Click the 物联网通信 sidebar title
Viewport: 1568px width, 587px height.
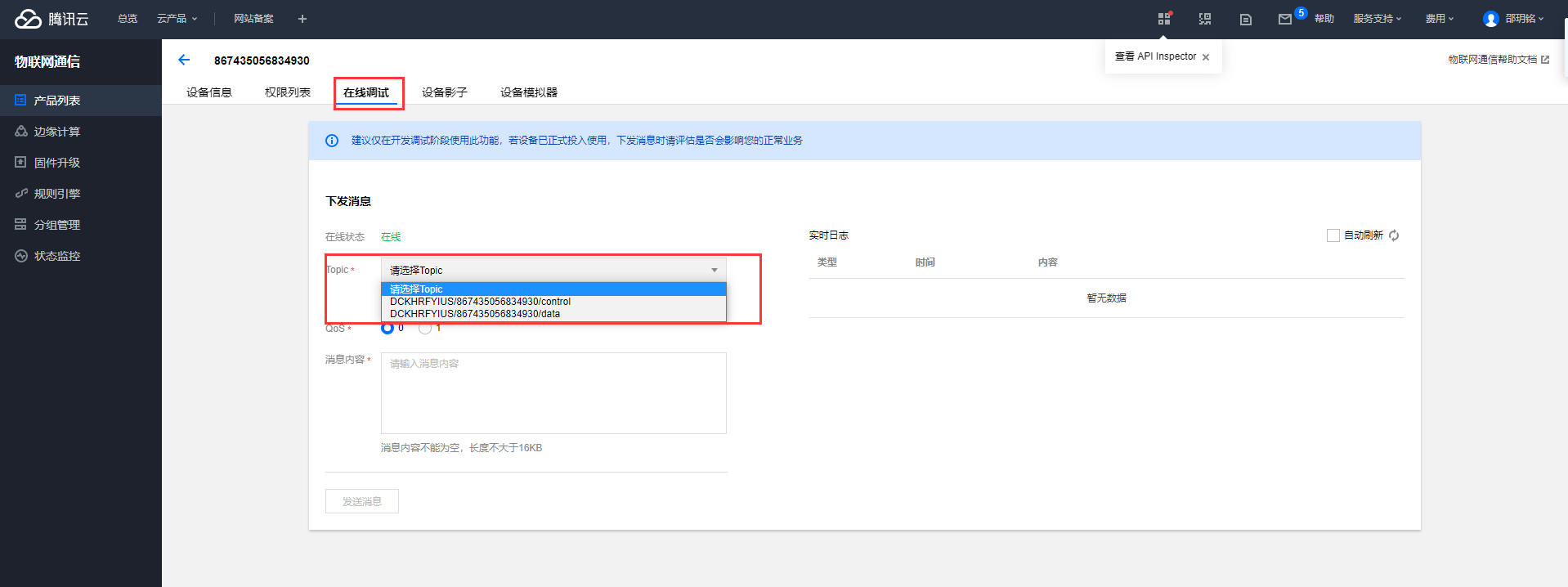point(47,62)
